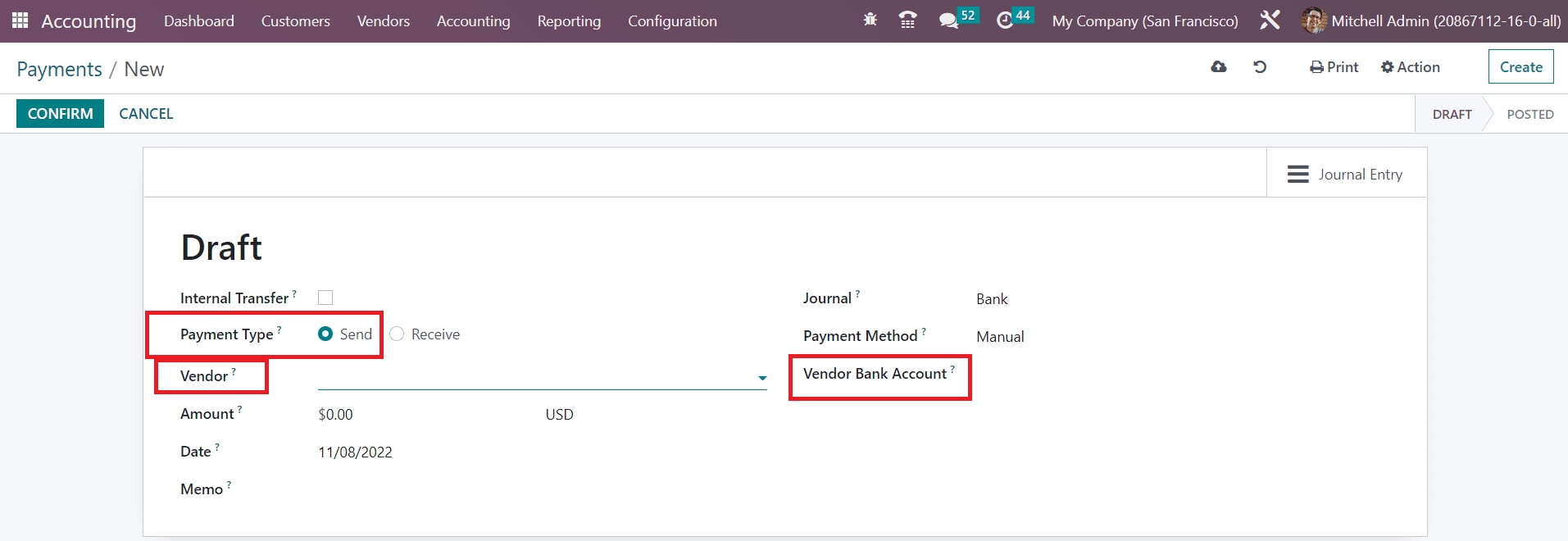Screen dimensions: 1568x541
Task: Open the VoIP phone icon
Action: [x=907, y=20]
